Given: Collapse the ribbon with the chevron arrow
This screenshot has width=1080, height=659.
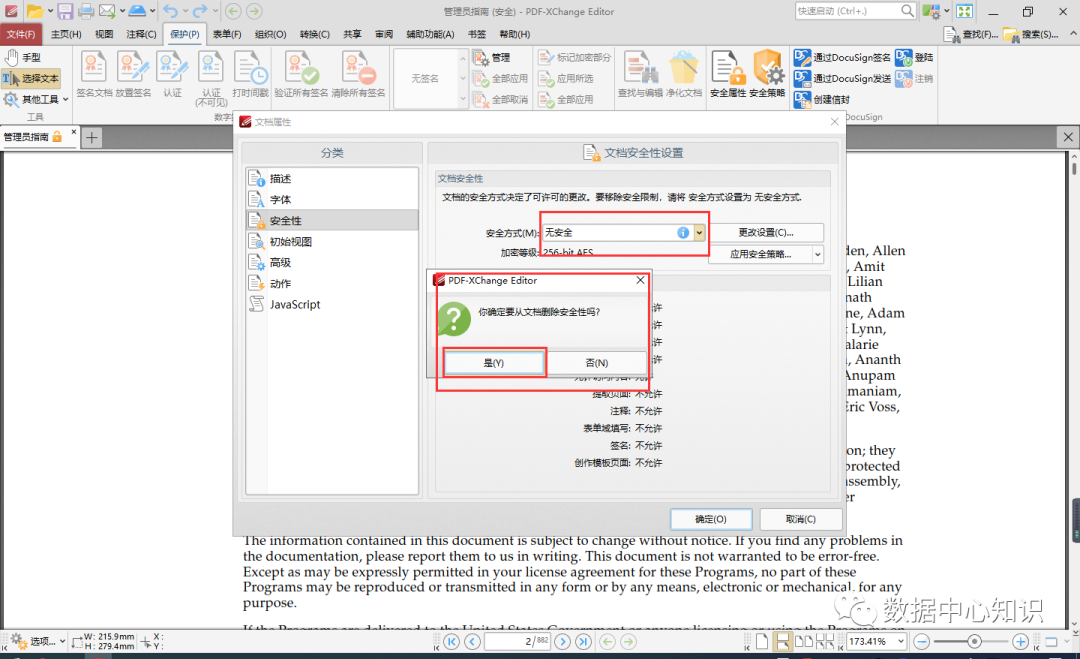Looking at the screenshot, I should (x=1073, y=33).
